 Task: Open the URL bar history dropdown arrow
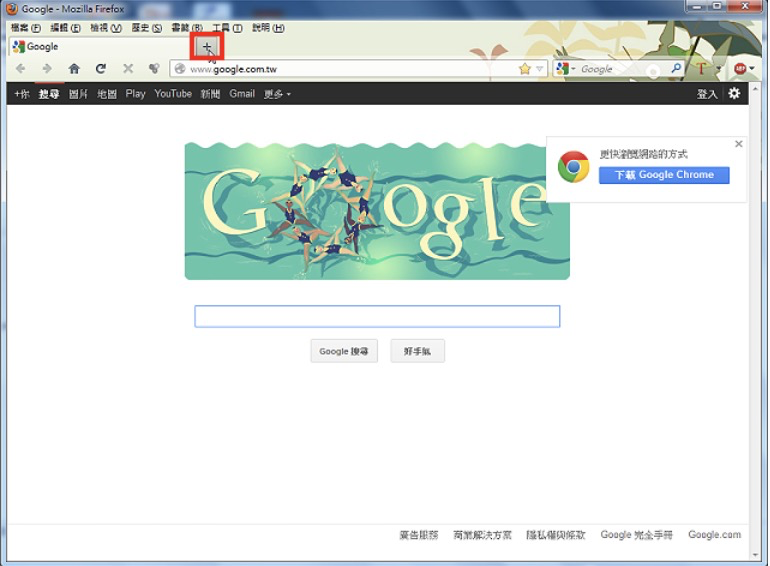click(540, 69)
